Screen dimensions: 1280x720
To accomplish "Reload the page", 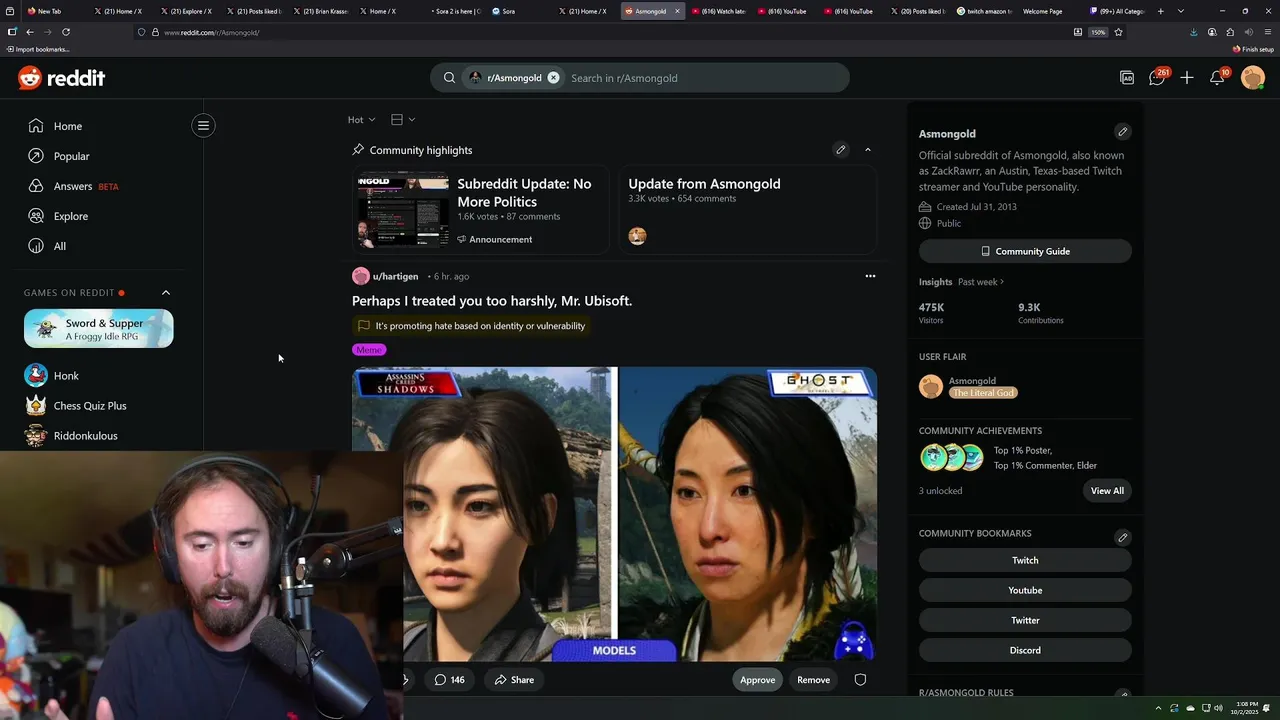I will (66, 32).
